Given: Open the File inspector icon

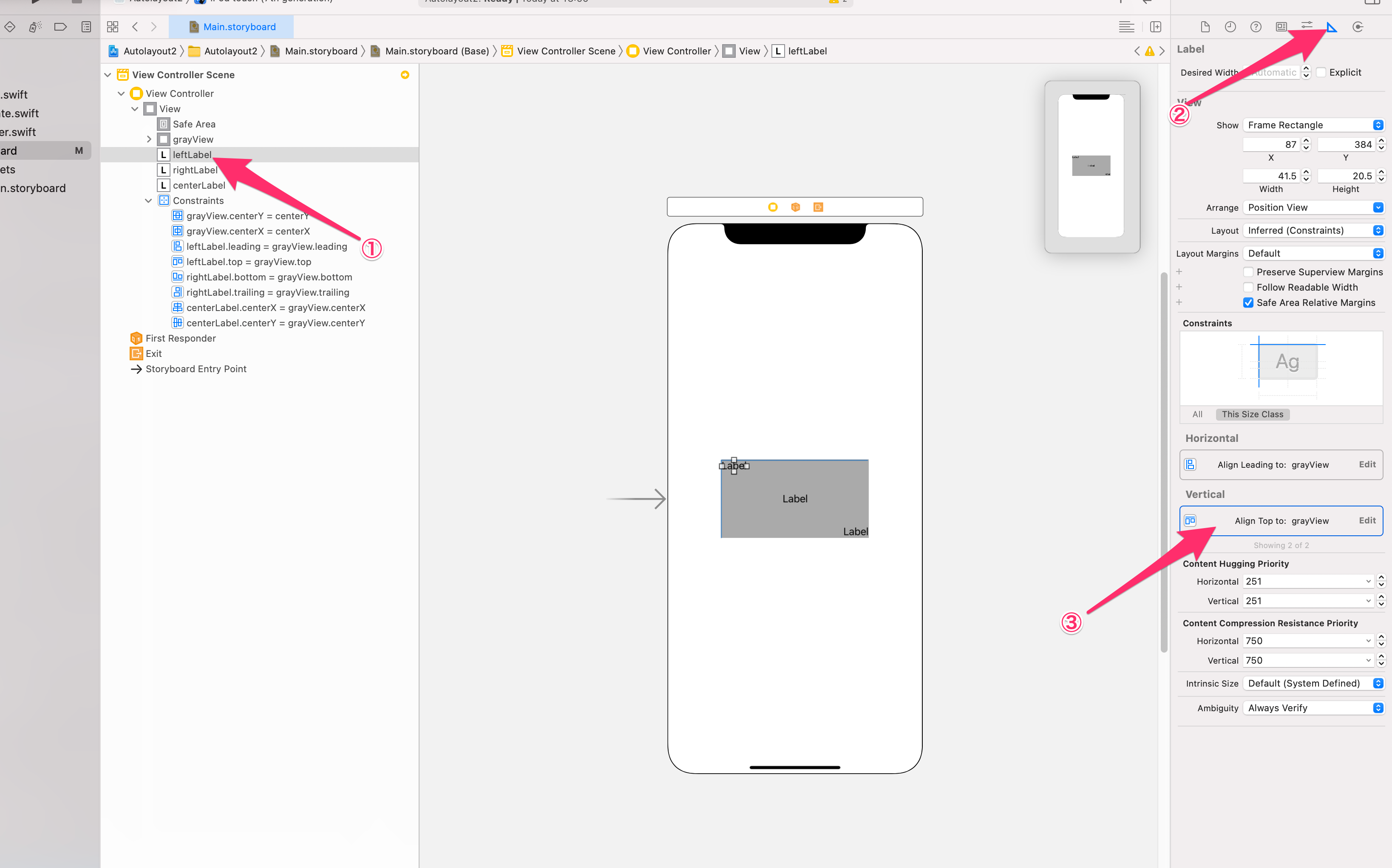Looking at the screenshot, I should (1205, 27).
